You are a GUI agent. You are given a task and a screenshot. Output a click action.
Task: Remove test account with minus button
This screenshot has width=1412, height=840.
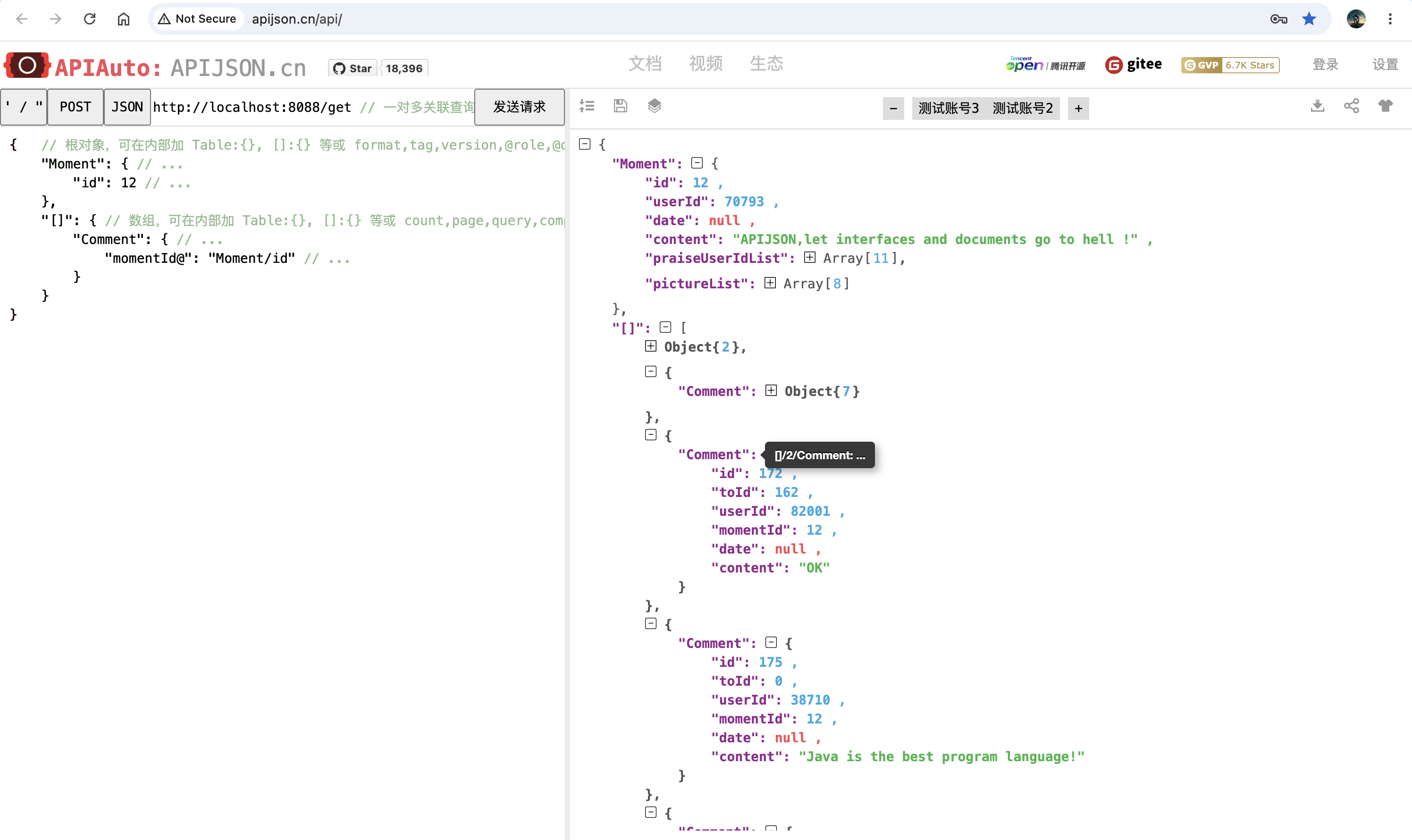pyautogui.click(x=894, y=108)
